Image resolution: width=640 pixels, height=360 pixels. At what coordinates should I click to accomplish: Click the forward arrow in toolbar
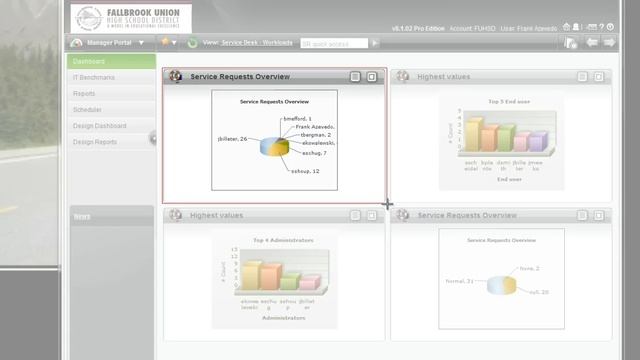click(609, 42)
